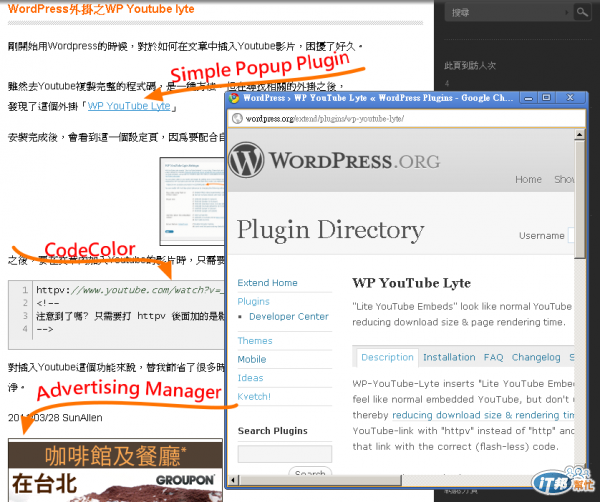Viewport: 600px width, 502px height.
Task: Click the Search button under Search Plugins
Action: click(310, 471)
